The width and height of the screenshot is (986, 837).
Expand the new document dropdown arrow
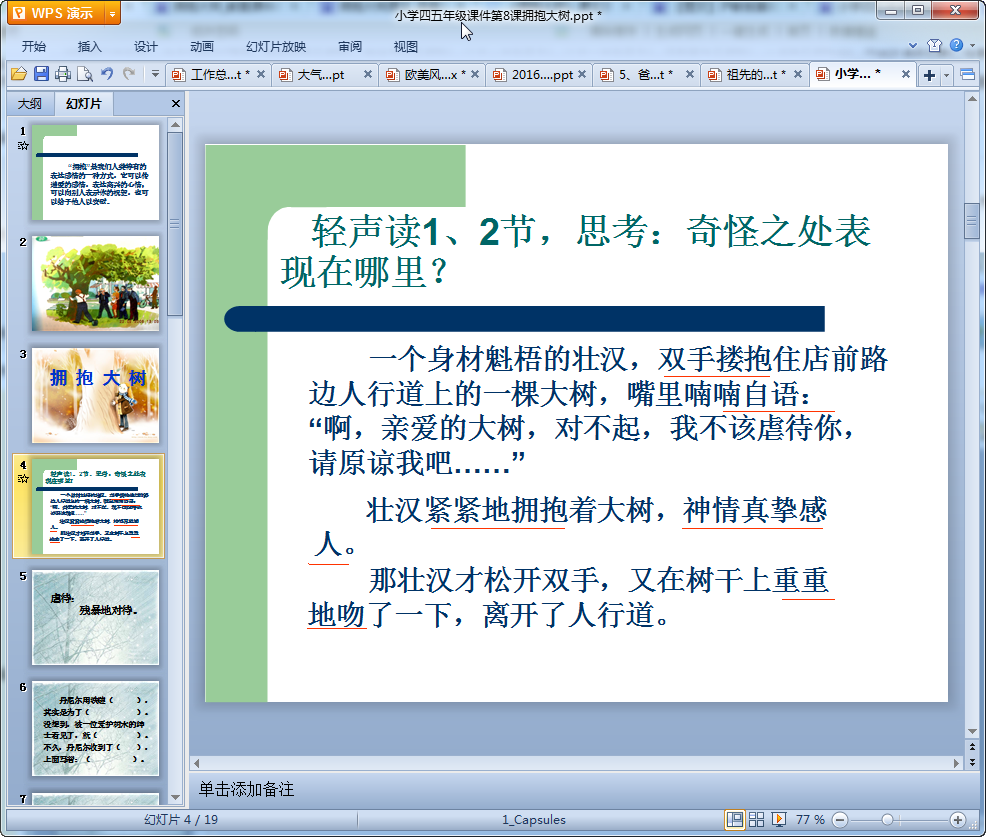946,75
